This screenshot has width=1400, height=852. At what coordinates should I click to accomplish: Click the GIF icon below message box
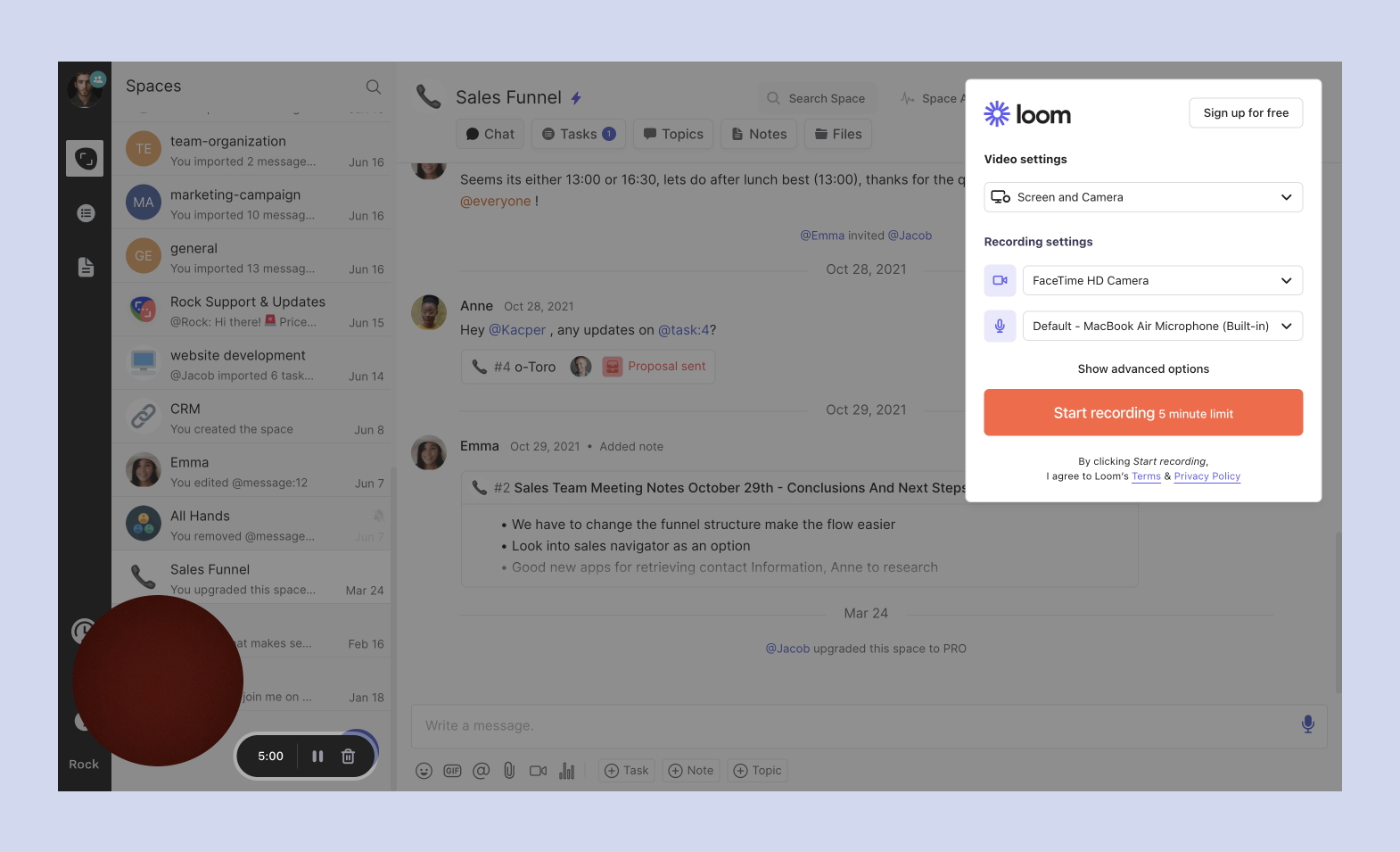[452, 771]
